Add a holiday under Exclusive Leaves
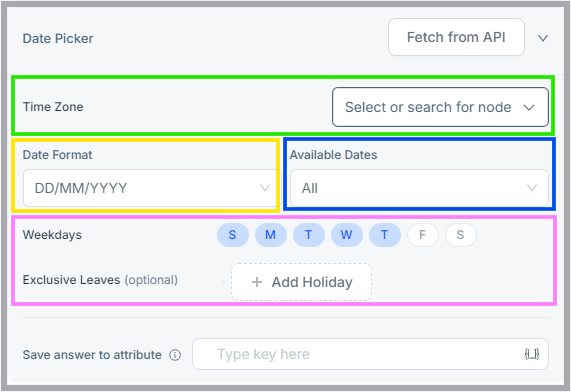The height and width of the screenshot is (392, 571). [x=301, y=282]
